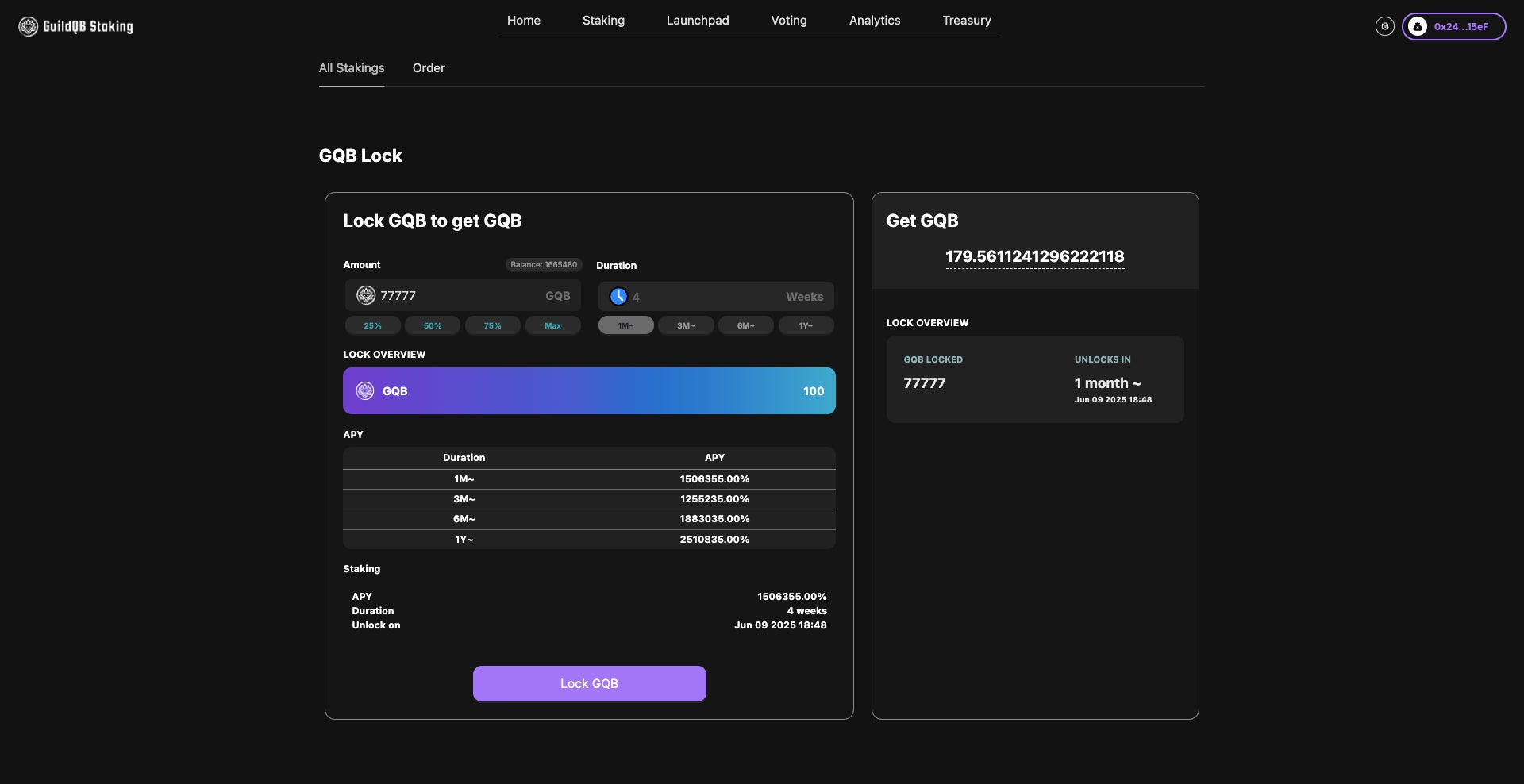This screenshot has width=1524, height=784.
Task: Select the 1M~ row in APY table
Action: coord(589,479)
